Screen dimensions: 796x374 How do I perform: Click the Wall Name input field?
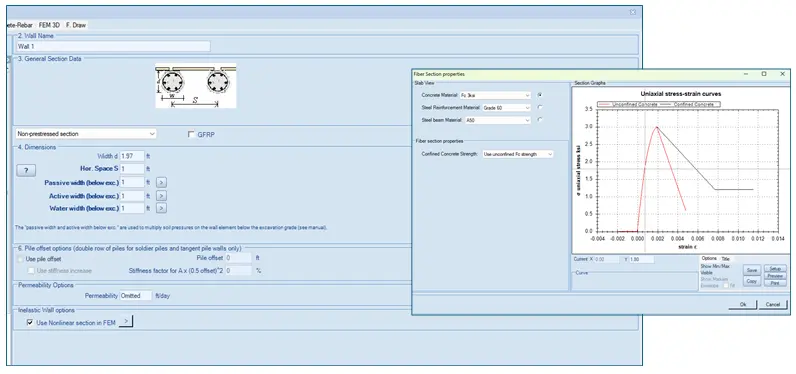[113, 46]
